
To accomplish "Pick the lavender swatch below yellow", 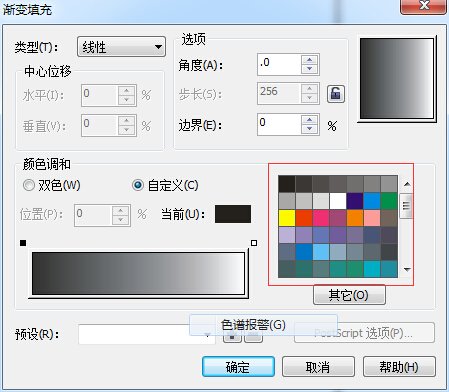I will [287, 235].
